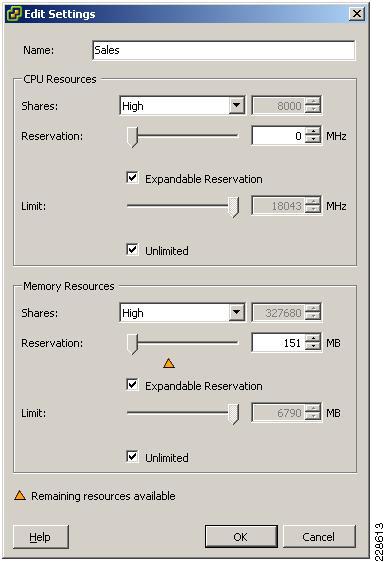Toggle memory Expandable Reservation checkbox
Screen dimensions: 384x562
click(132, 385)
